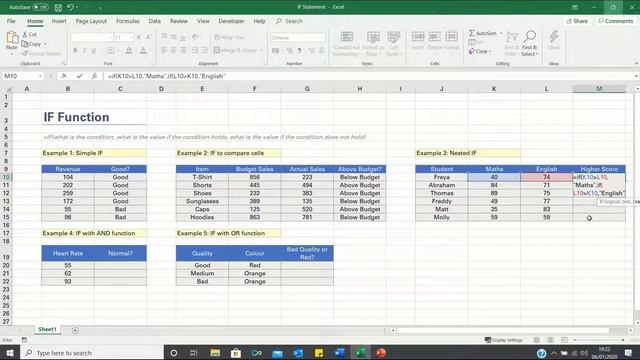Toggle Underline formatting
Viewport: 640px width, 360px height.
[x=94, y=51]
